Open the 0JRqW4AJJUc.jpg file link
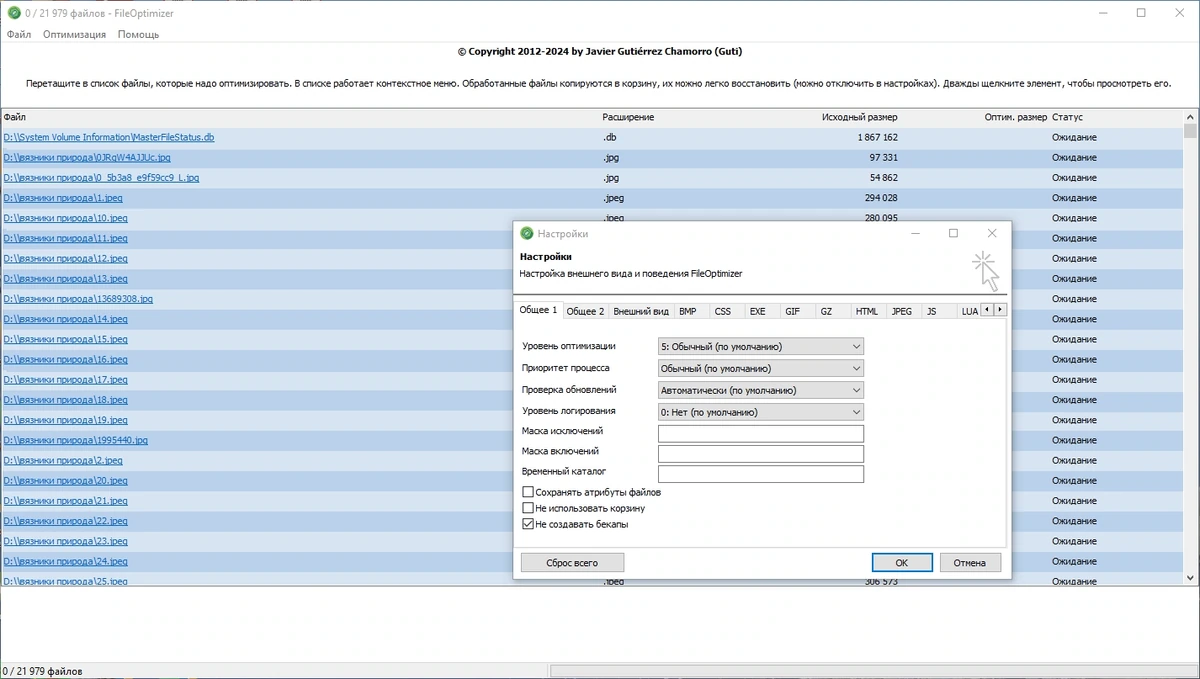Screen dimensions: 1200x679 coord(87,157)
